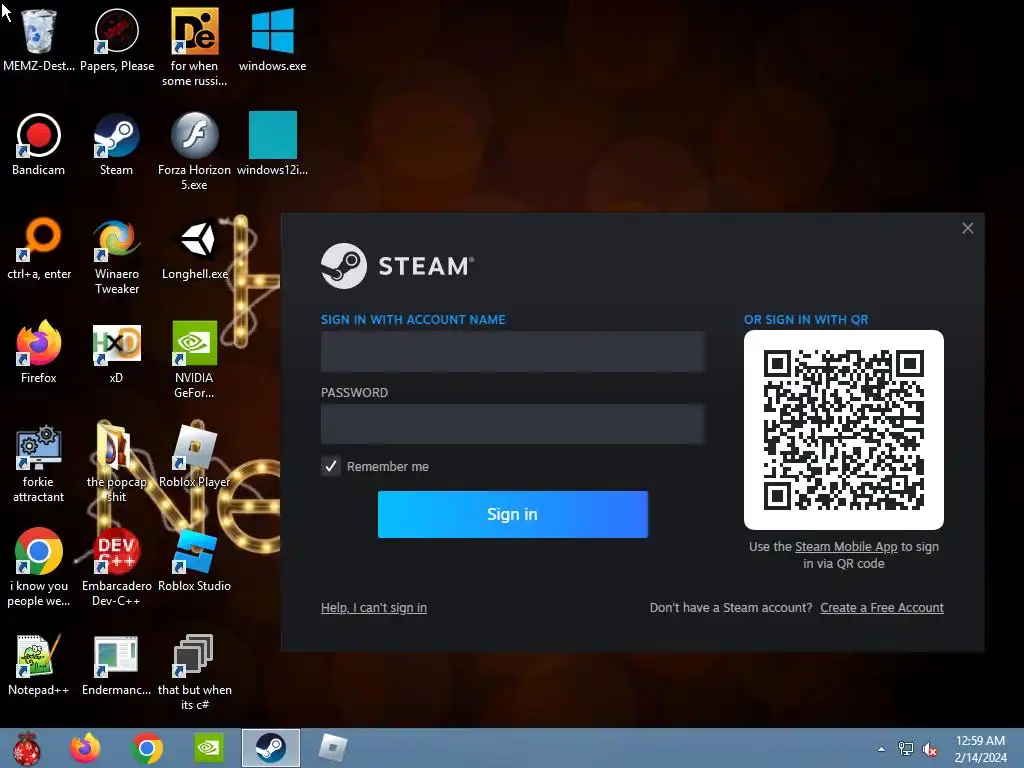
Task: Switch to Firefox in the taskbar
Action: (86, 748)
